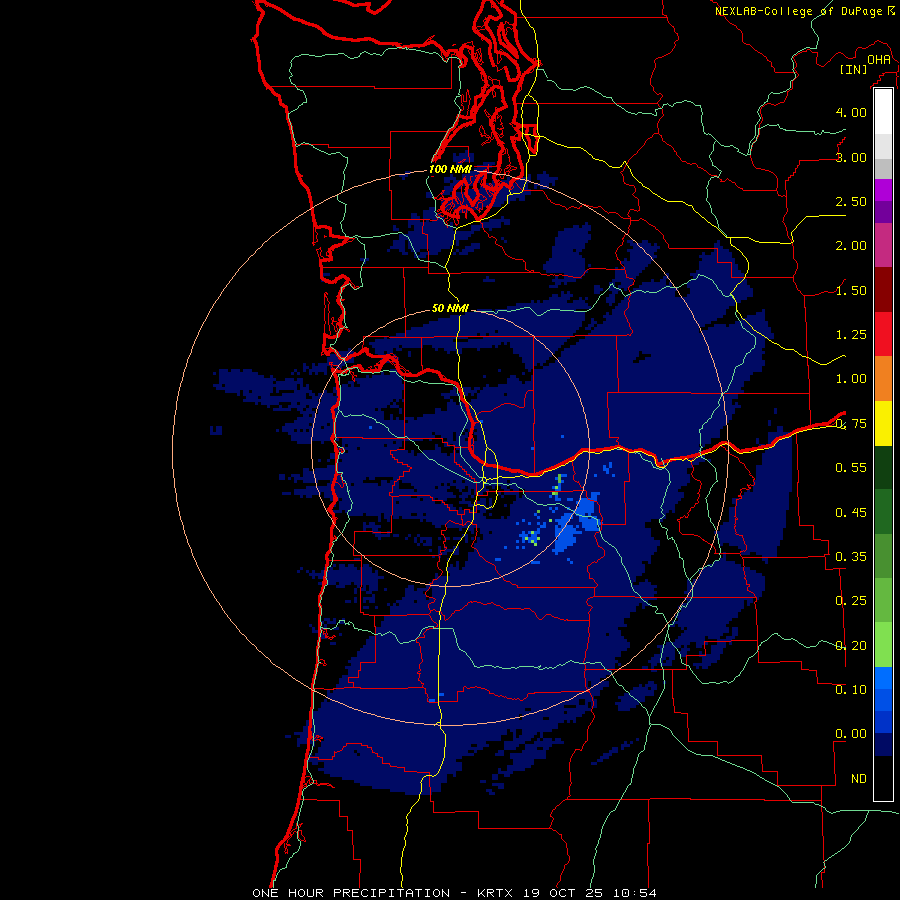Select the 0.45 legend label
This screenshot has height=900, width=900.
(851, 512)
